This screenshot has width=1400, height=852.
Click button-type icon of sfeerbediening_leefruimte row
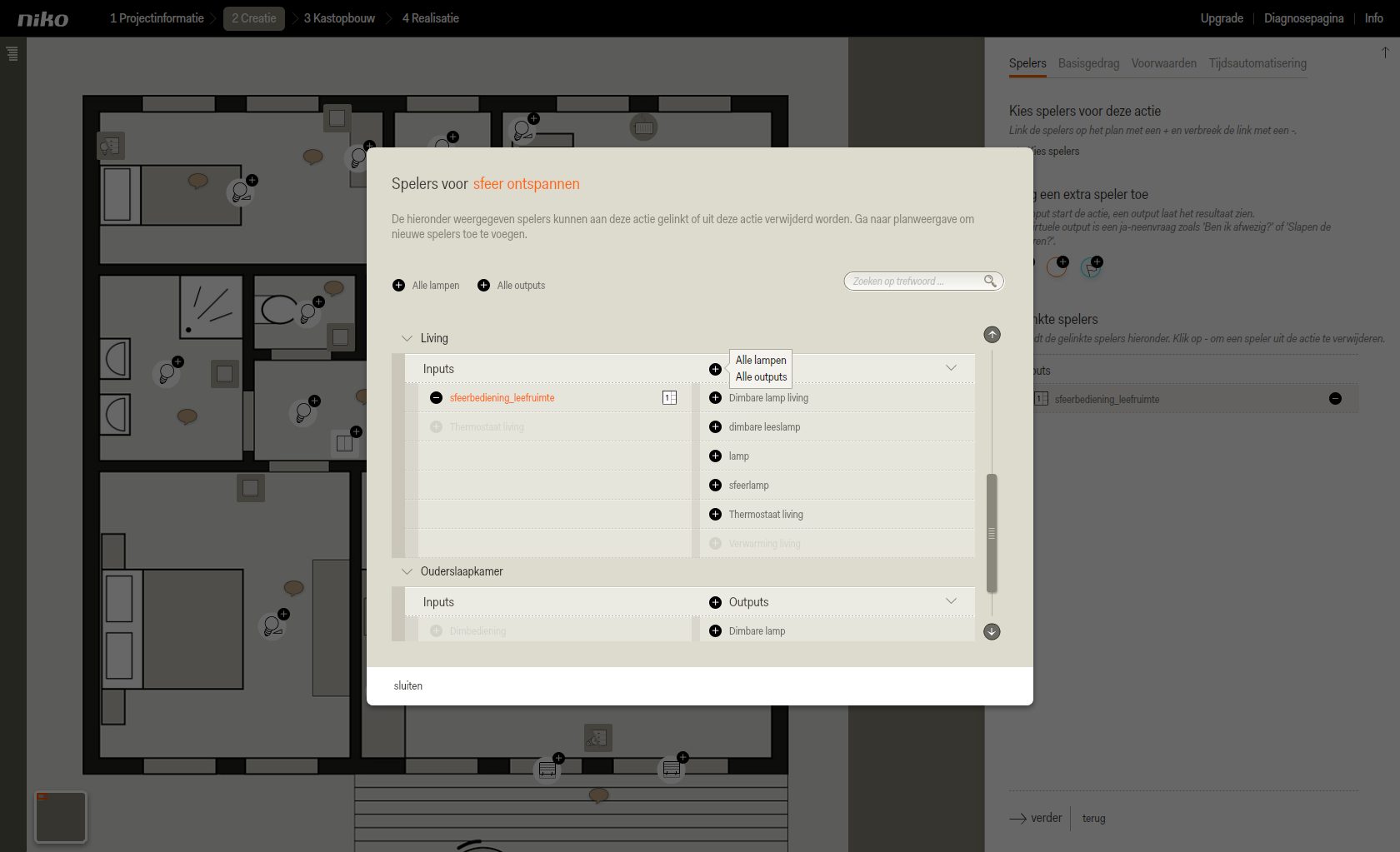pos(669,397)
